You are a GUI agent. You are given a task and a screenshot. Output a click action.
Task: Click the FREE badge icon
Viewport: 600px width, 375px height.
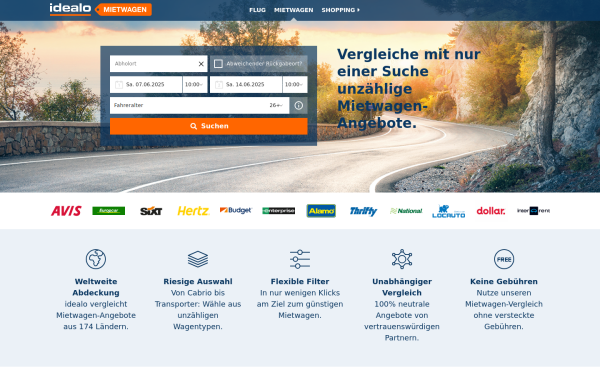[504, 259]
